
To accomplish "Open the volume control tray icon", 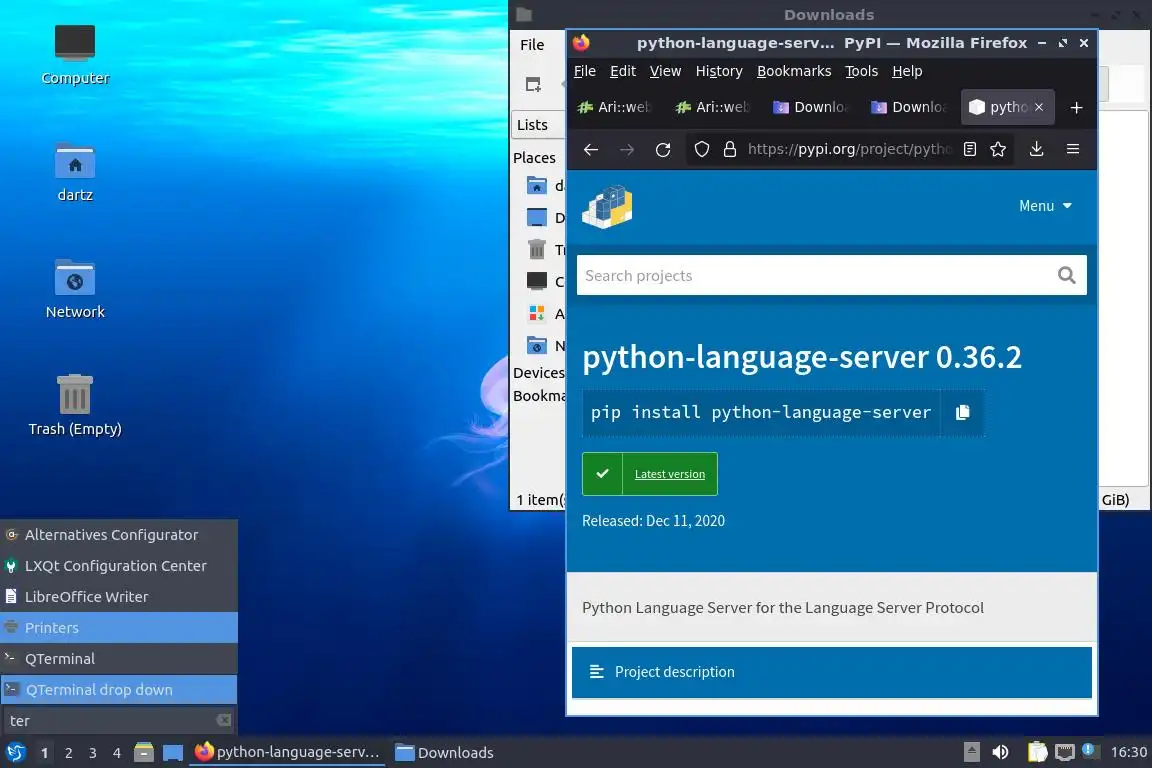I will tap(1000, 752).
